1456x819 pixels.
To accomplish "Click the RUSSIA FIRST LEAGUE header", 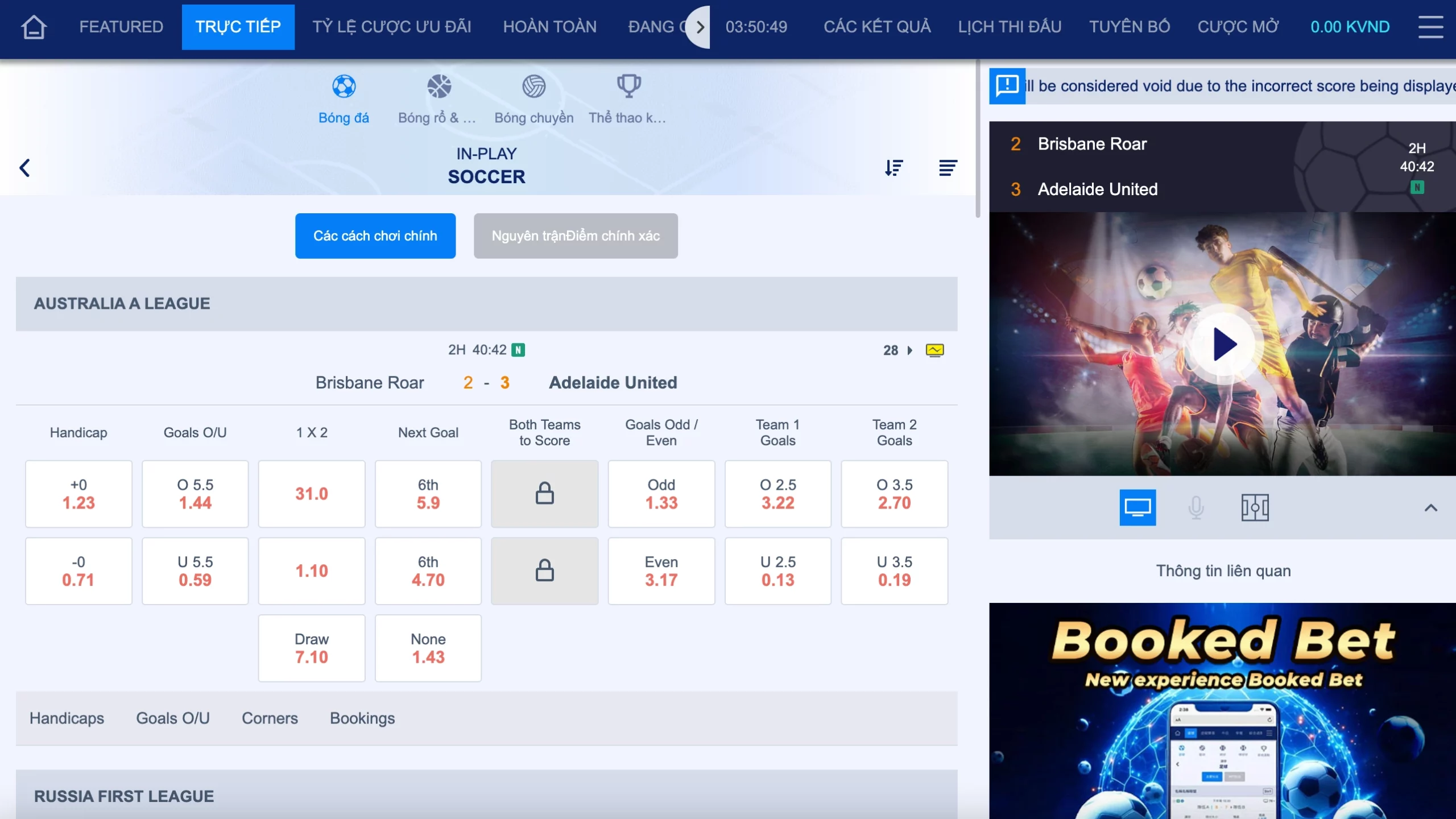I will click(486, 795).
